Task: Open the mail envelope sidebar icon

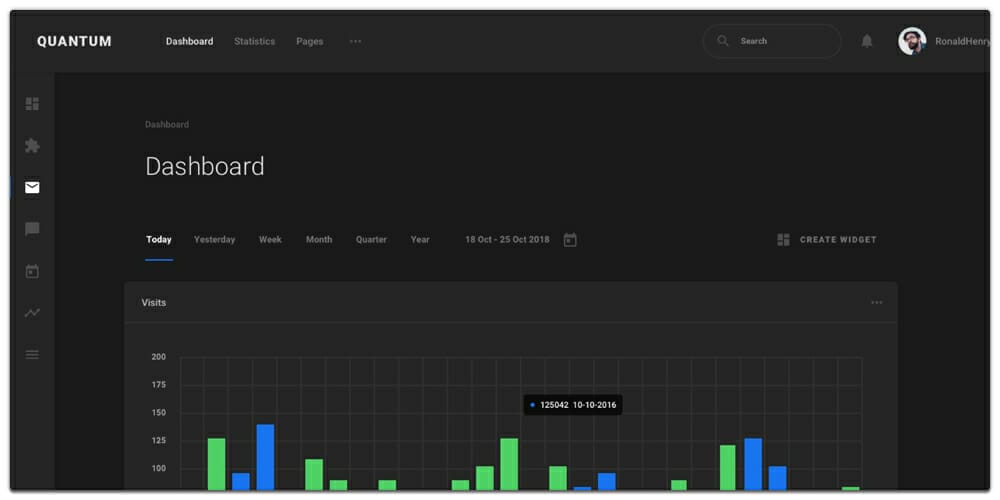Action: [x=32, y=188]
